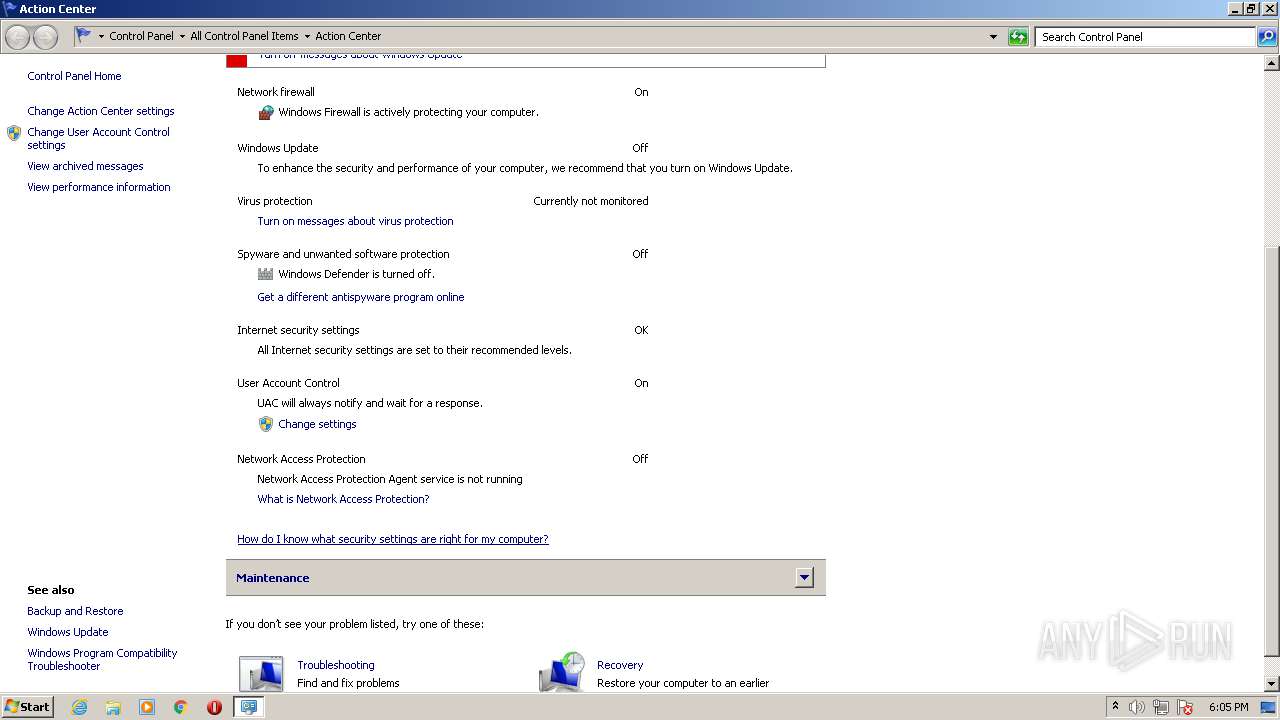Open View performance information link
The image size is (1280, 720).
click(x=99, y=187)
